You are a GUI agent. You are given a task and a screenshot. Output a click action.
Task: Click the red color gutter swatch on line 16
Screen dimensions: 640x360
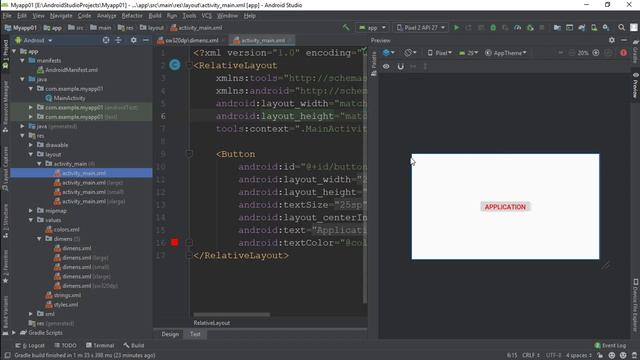175,242
